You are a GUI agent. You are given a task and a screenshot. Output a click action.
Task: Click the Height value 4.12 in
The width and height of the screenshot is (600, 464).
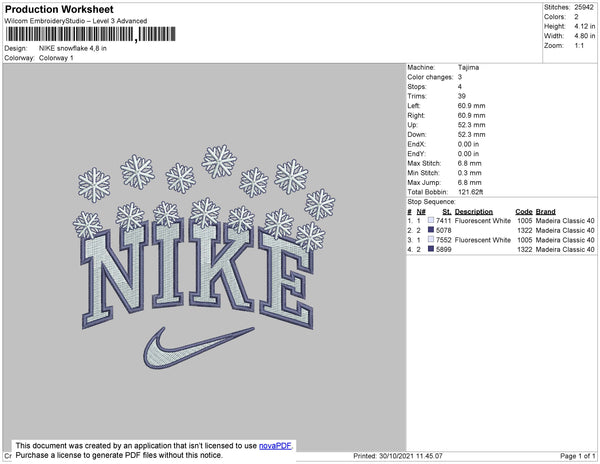585,26
